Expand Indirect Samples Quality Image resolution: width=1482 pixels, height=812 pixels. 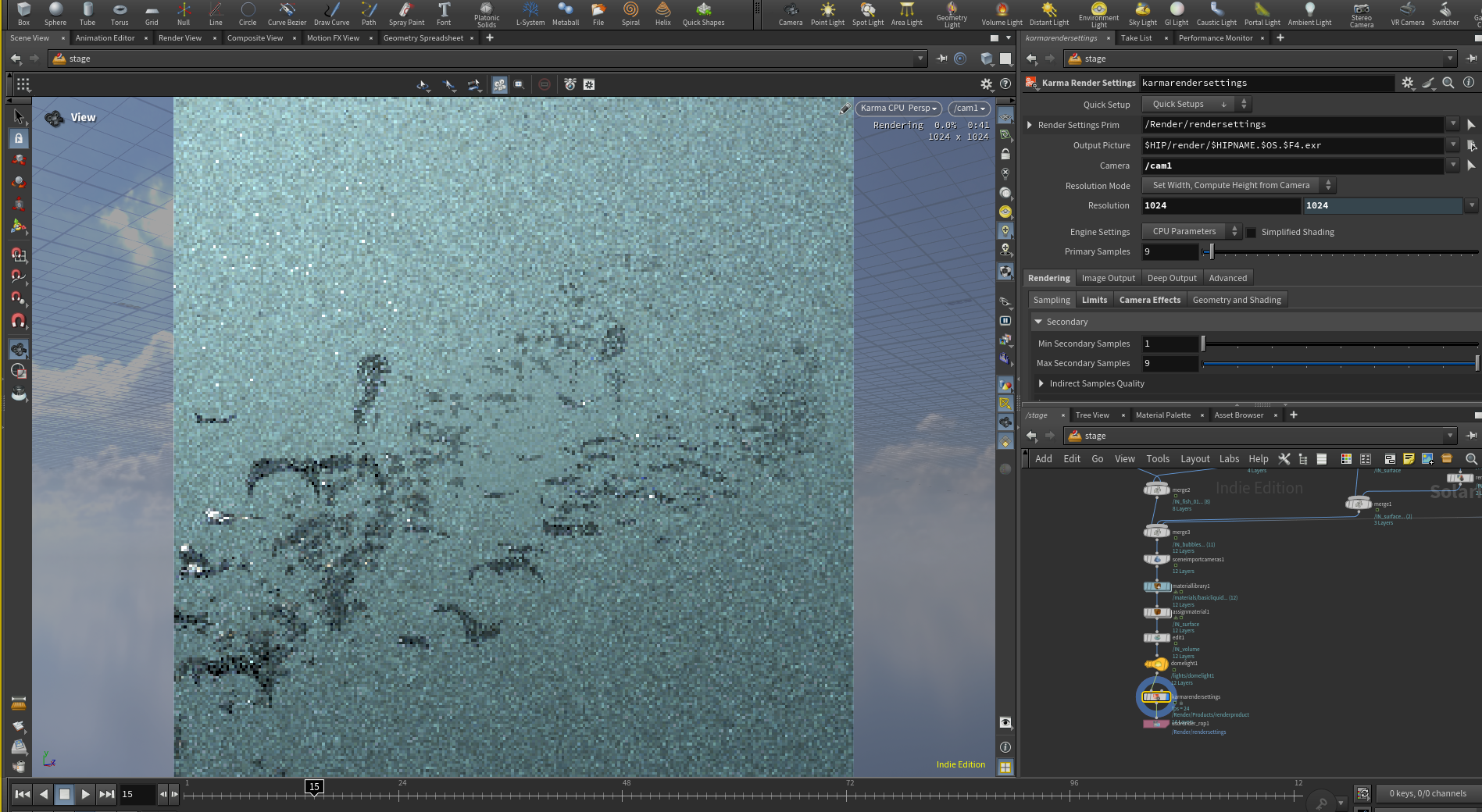1041,383
